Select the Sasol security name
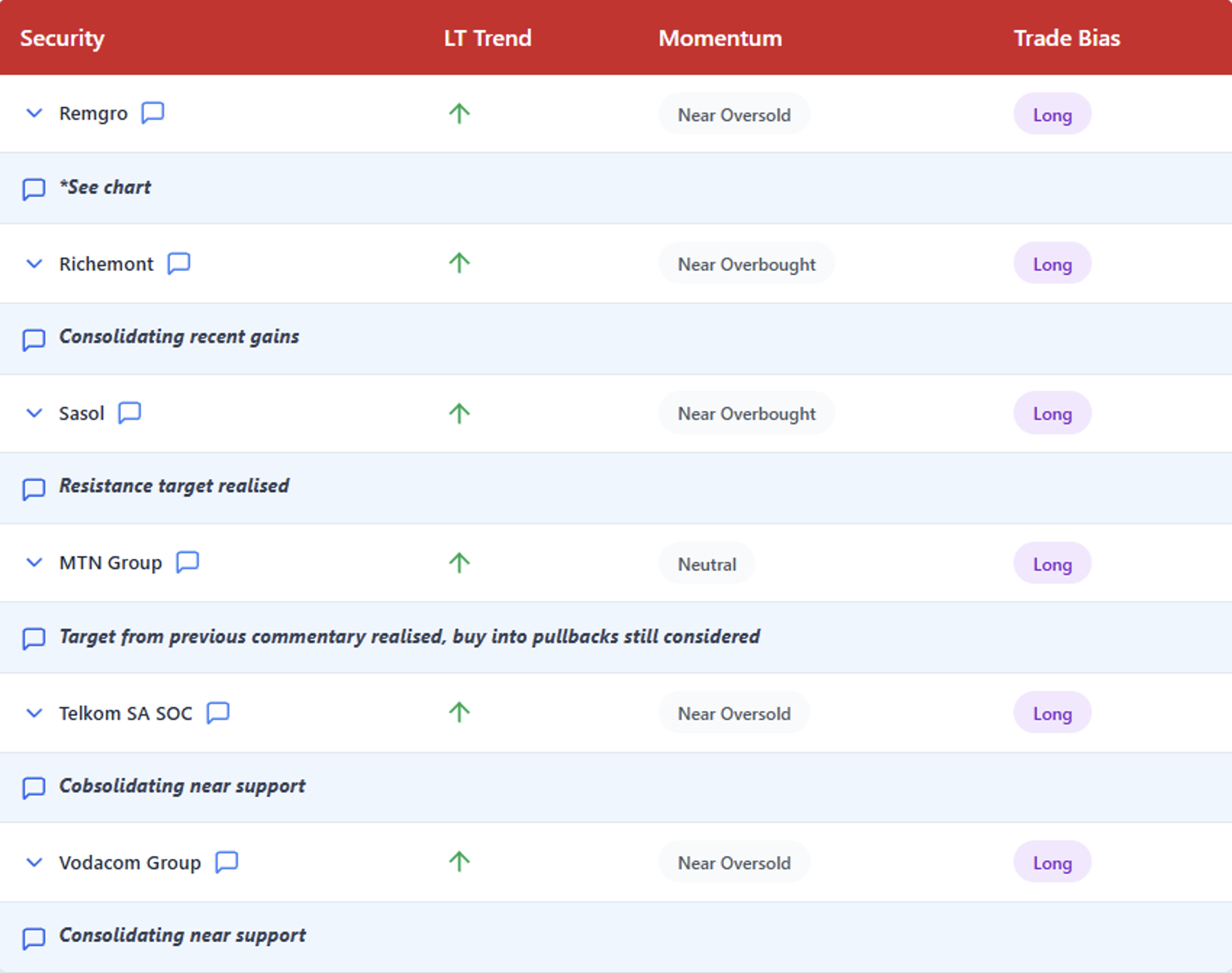This screenshot has height=973, width=1232. click(x=82, y=413)
